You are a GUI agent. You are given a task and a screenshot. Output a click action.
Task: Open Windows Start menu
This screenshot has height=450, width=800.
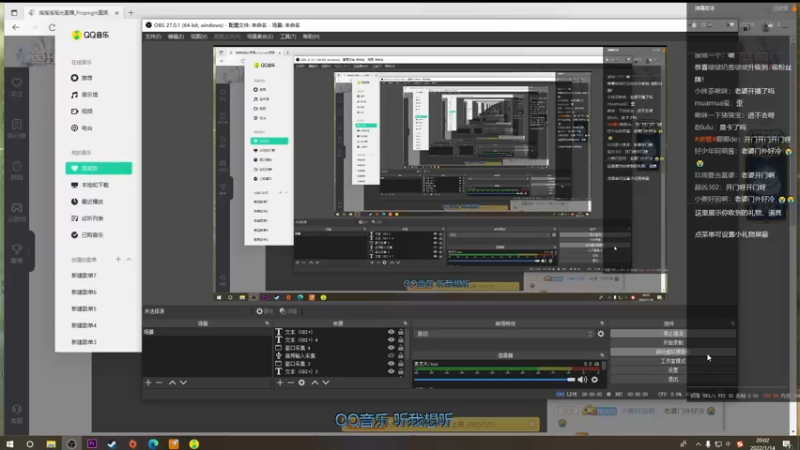point(9,444)
